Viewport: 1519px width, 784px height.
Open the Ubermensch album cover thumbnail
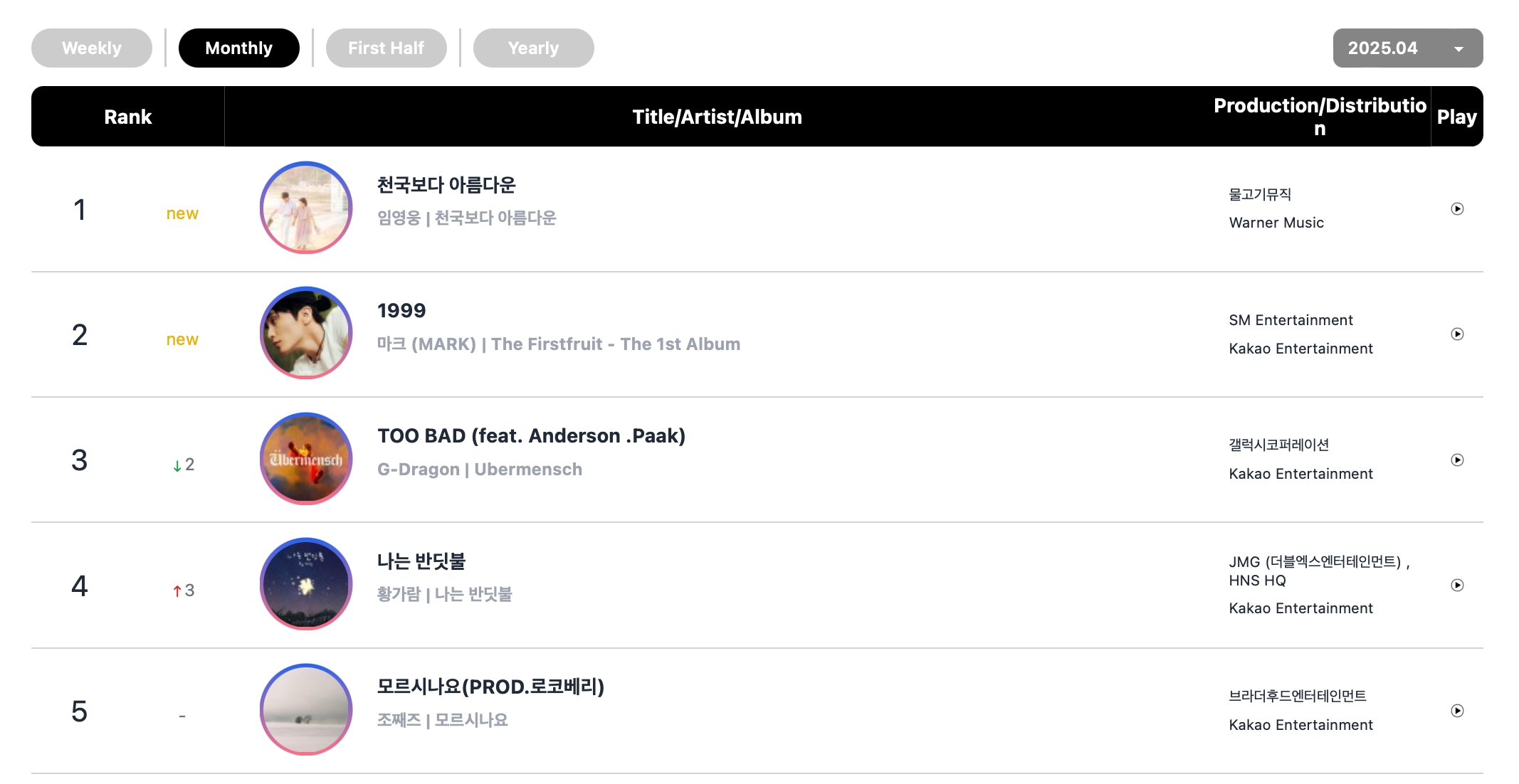pos(306,459)
